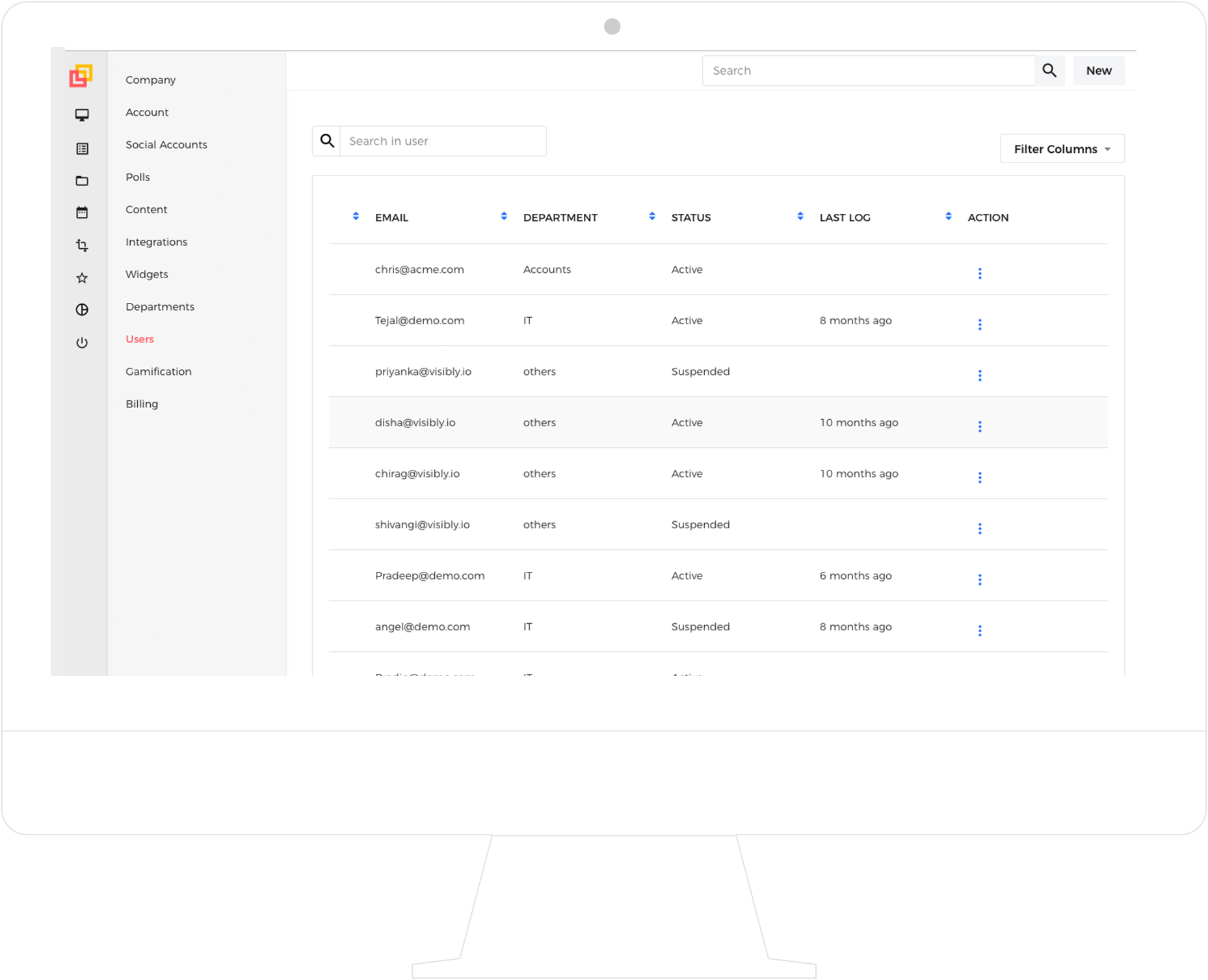Viewport: 1208px width, 980px height.
Task: Go to Departments settings
Action: (x=160, y=307)
